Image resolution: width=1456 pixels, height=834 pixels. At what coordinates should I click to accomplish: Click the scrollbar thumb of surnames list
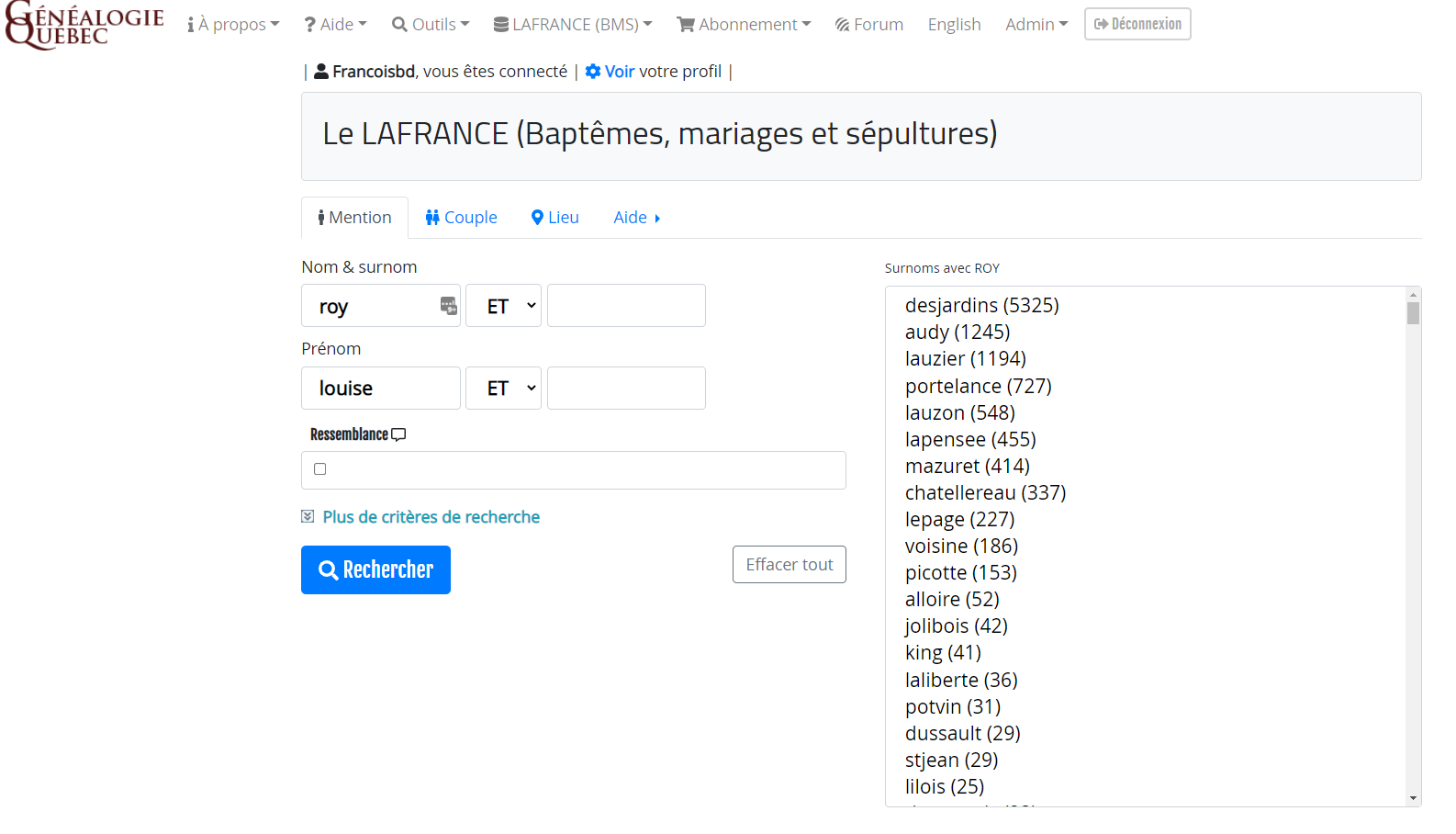coord(1413,313)
